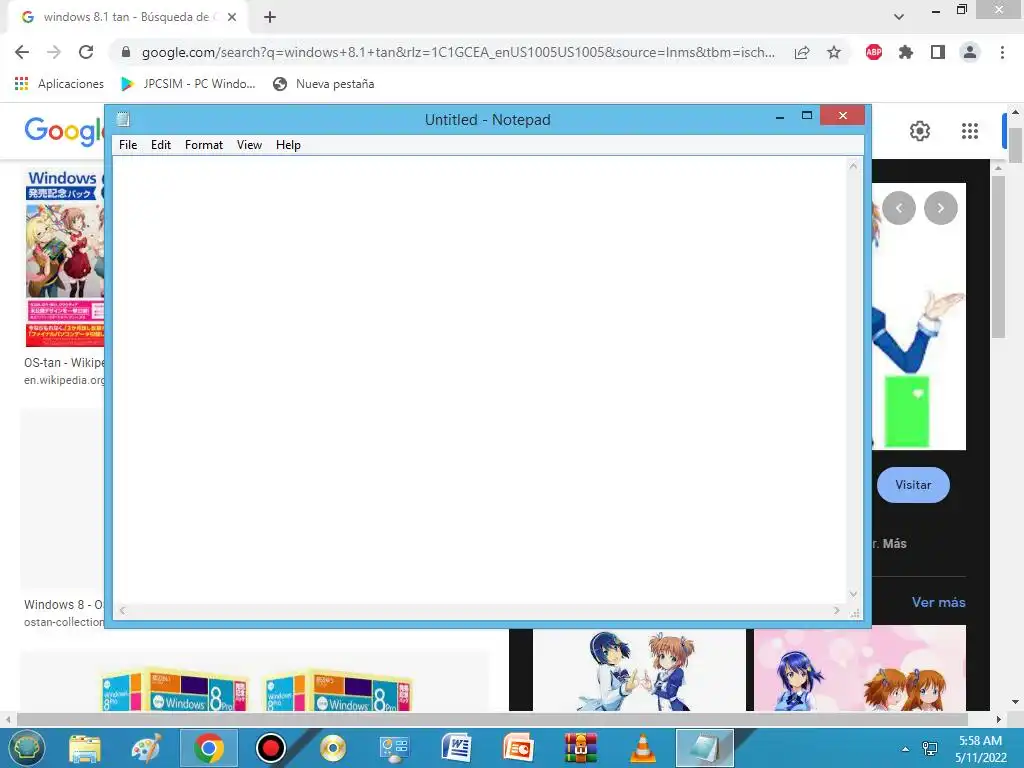The height and width of the screenshot is (768, 1024).
Task: Click the Start button on taskbar
Action: pyautogui.click(x=25, y=748)
